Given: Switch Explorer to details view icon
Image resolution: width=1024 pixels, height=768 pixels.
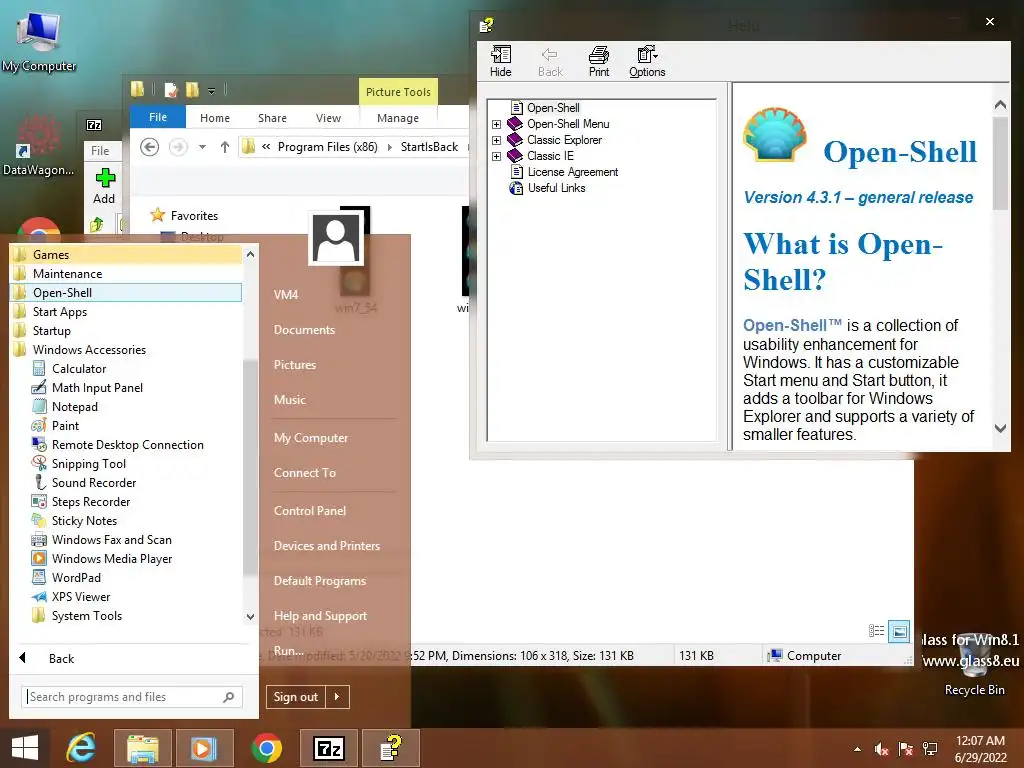Looking at the screenshot, I should tap(876, 631).
